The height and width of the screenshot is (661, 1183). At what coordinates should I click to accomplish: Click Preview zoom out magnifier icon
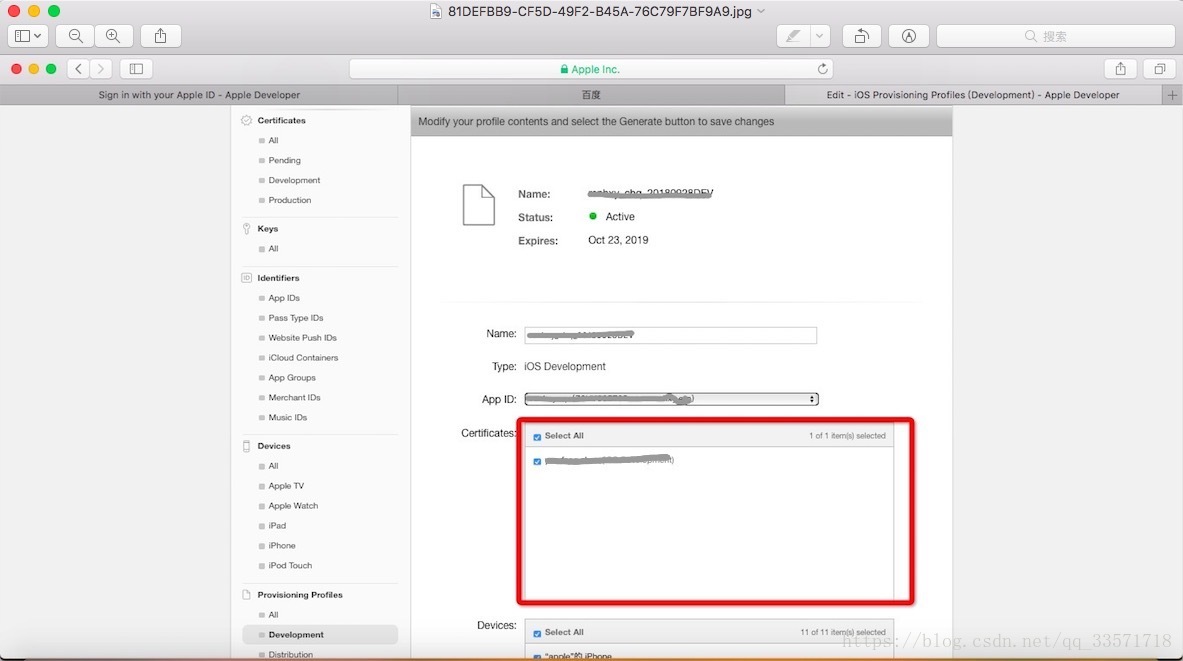pyautogui.click(x=75, y=36)
